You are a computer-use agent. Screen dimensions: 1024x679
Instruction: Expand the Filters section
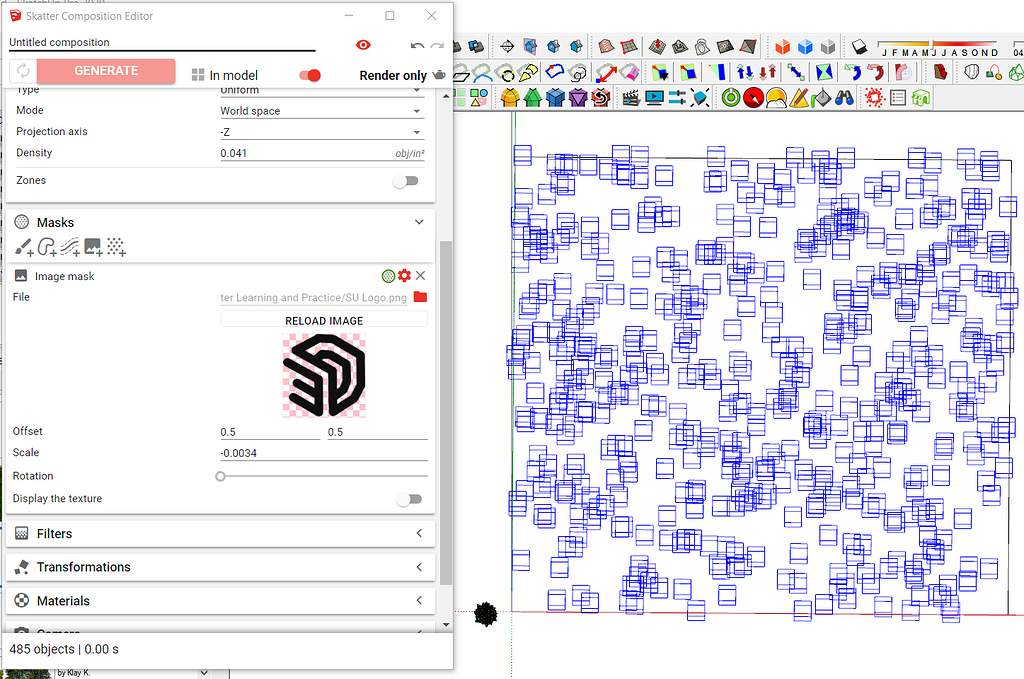click(220, 534)
